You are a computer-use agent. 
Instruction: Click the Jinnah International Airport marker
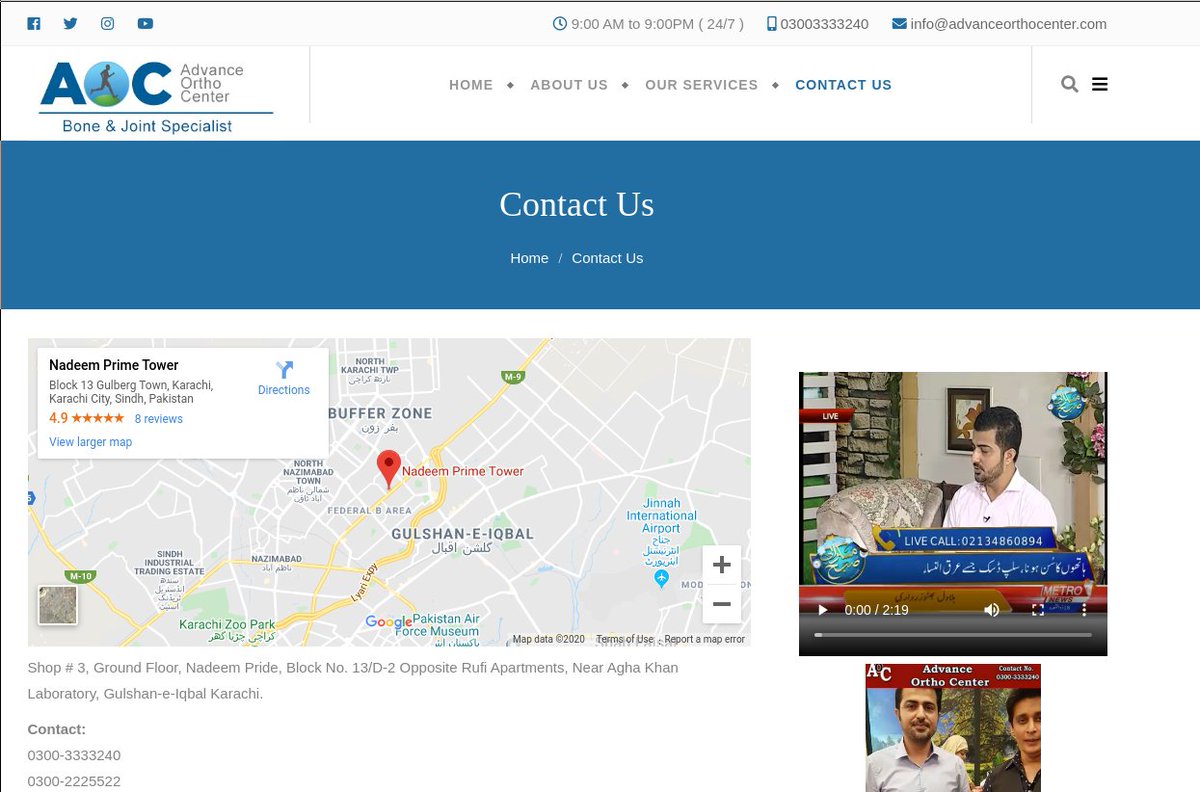[661, 579]
